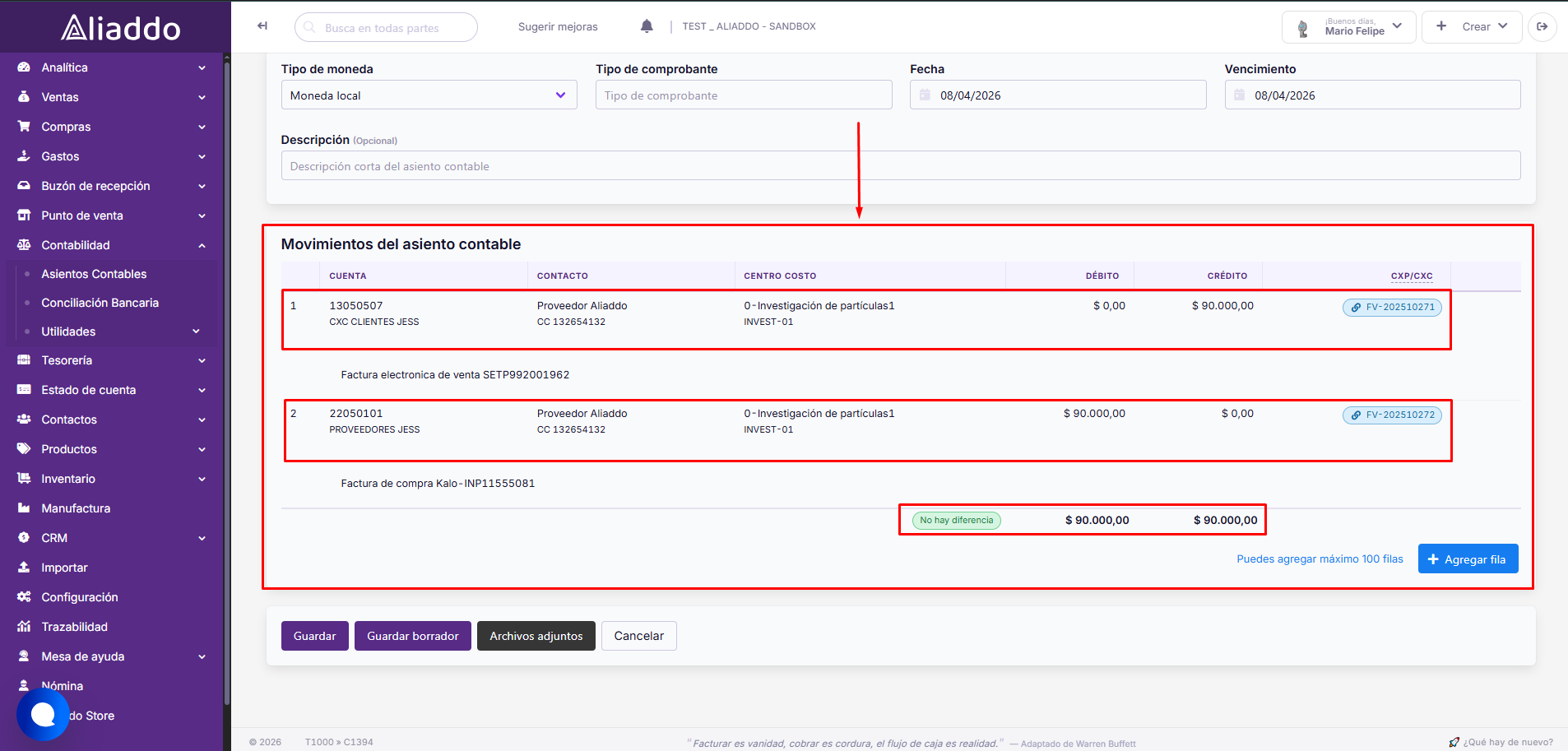Collapse sidebar with the arrow icon
Screen dimensions: 1568x751
point(262,26)
